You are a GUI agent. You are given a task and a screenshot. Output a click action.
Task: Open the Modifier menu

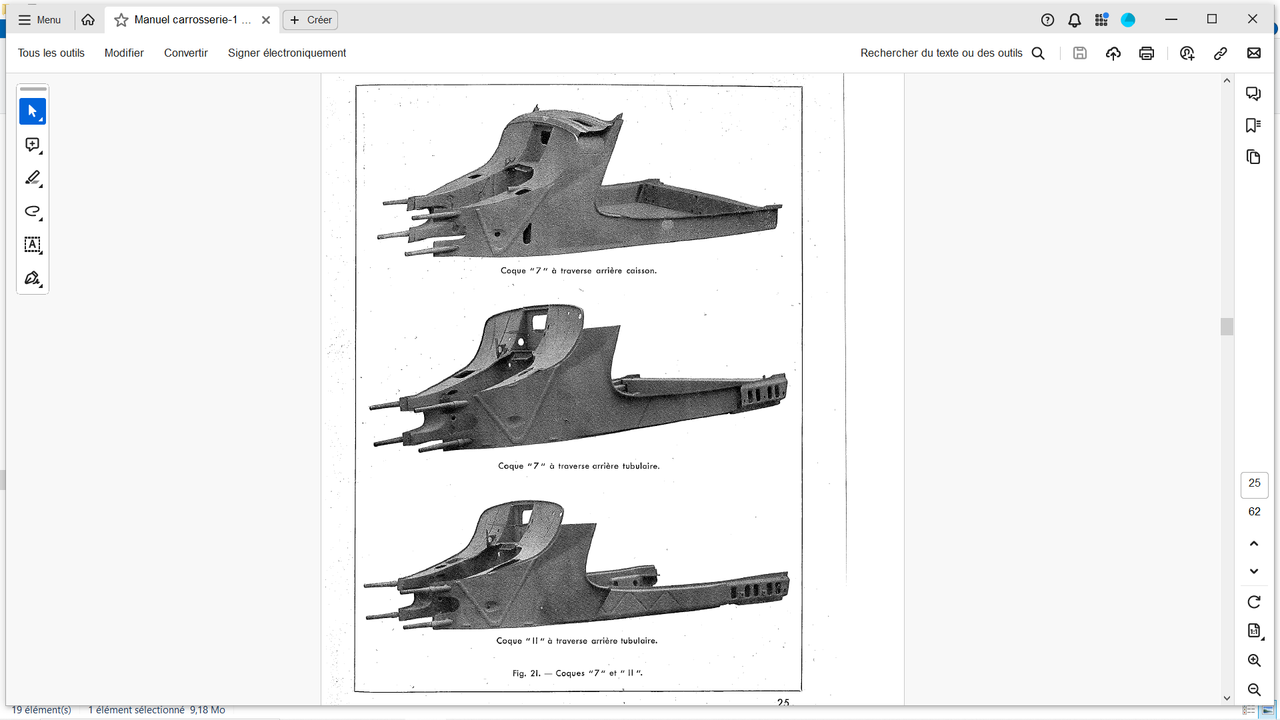124,53
